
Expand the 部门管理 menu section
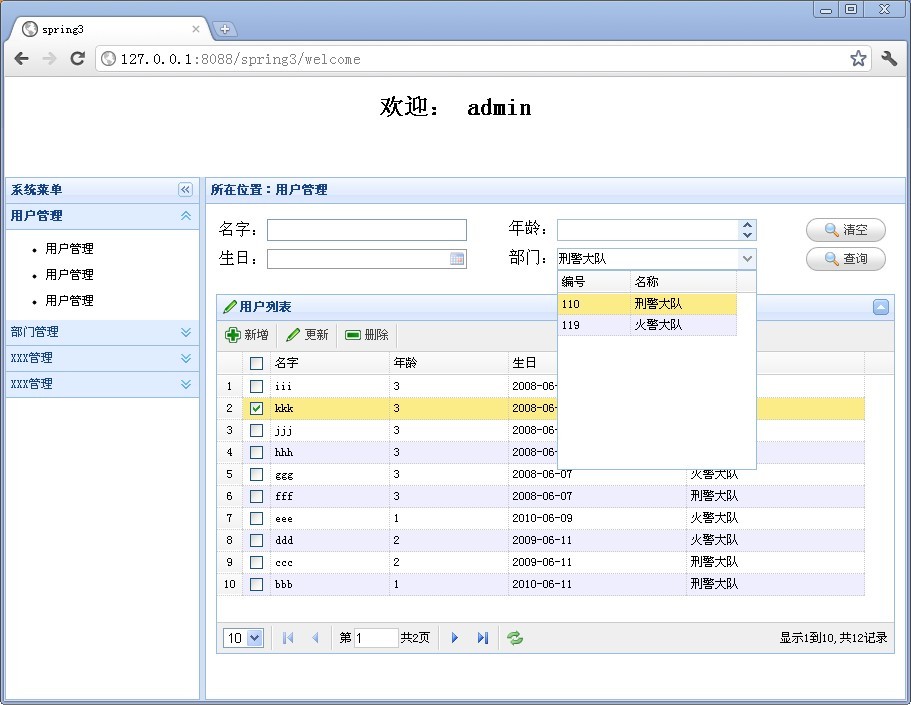[x=32, y=332]
